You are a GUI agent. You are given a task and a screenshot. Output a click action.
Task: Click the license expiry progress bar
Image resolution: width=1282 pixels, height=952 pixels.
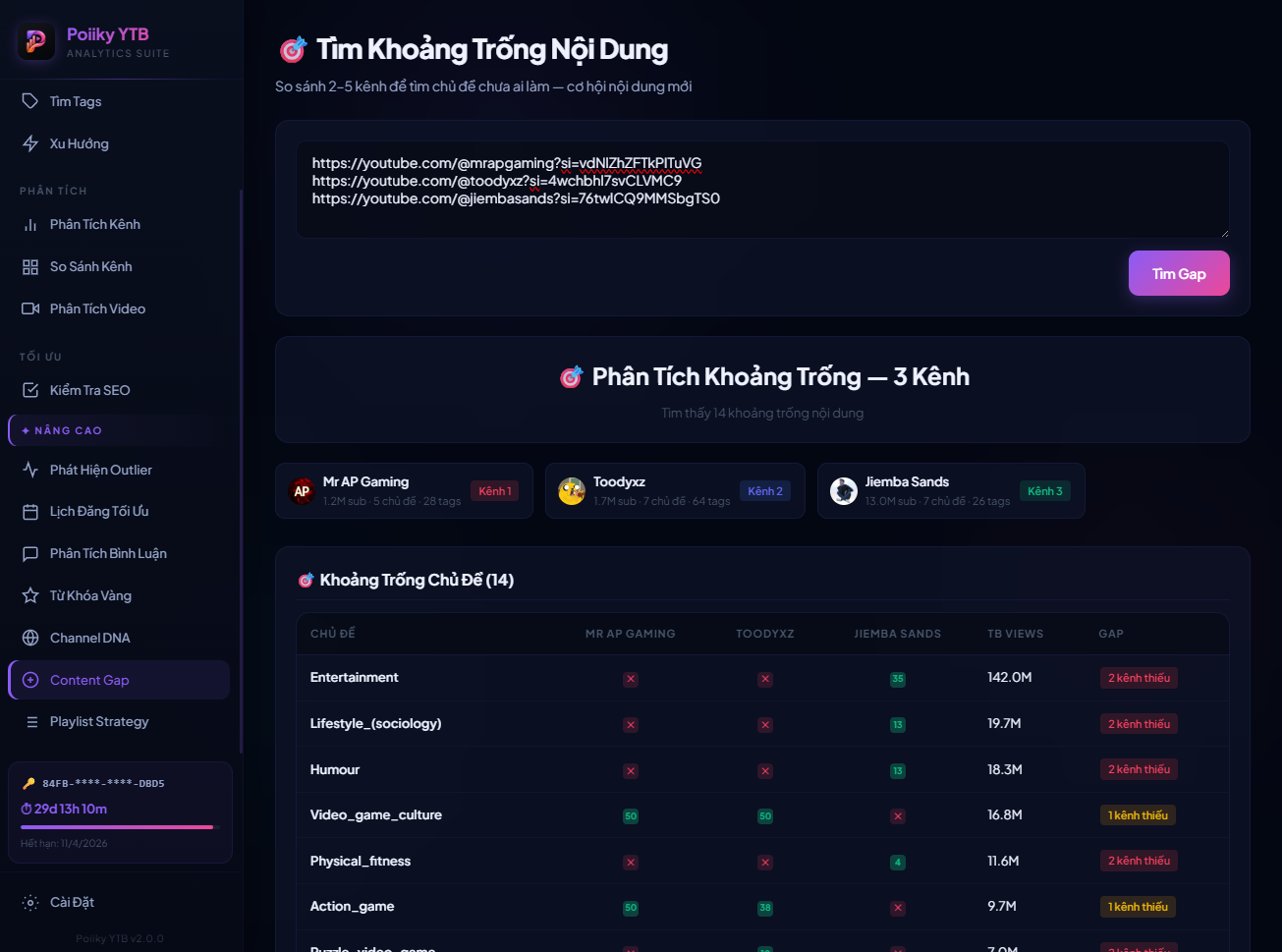pyautogui.click(x=117, y=827)
